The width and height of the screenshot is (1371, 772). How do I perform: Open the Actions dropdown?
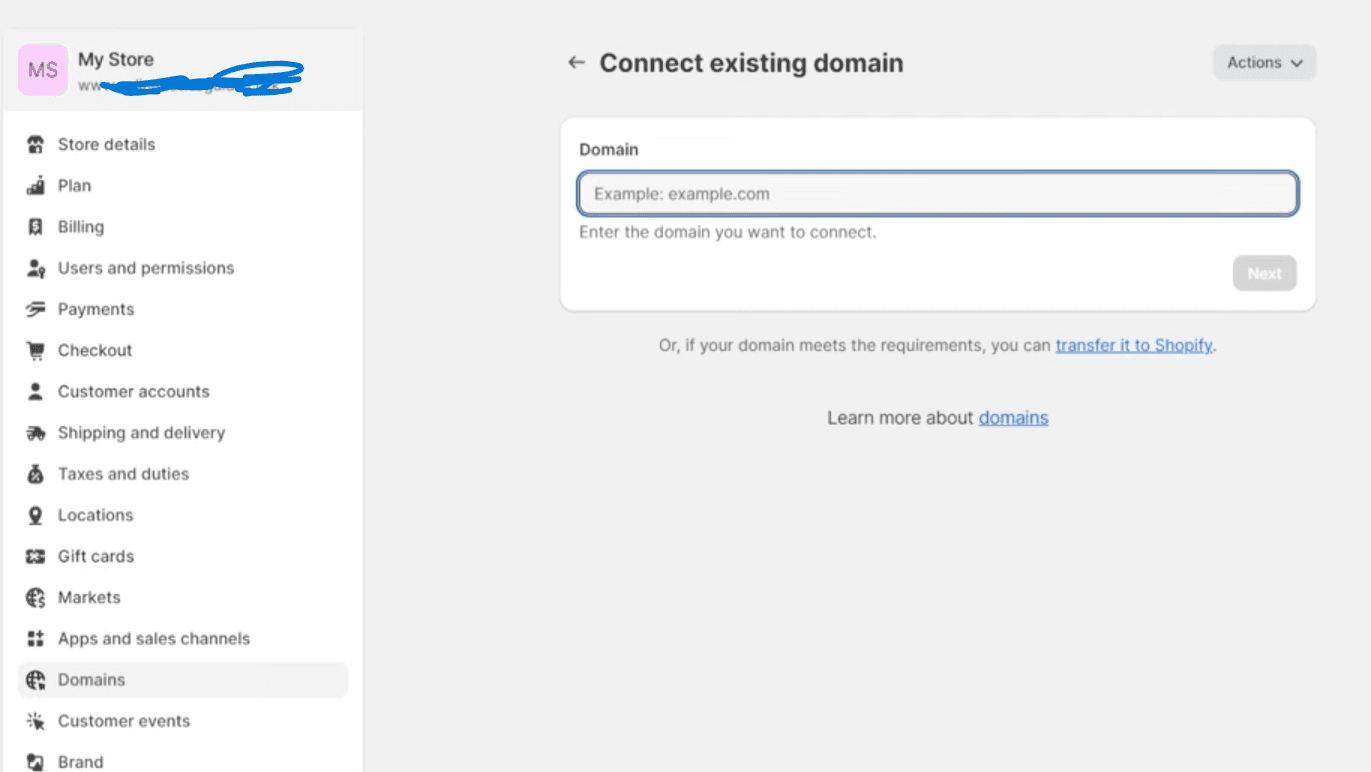[1263, 62]
